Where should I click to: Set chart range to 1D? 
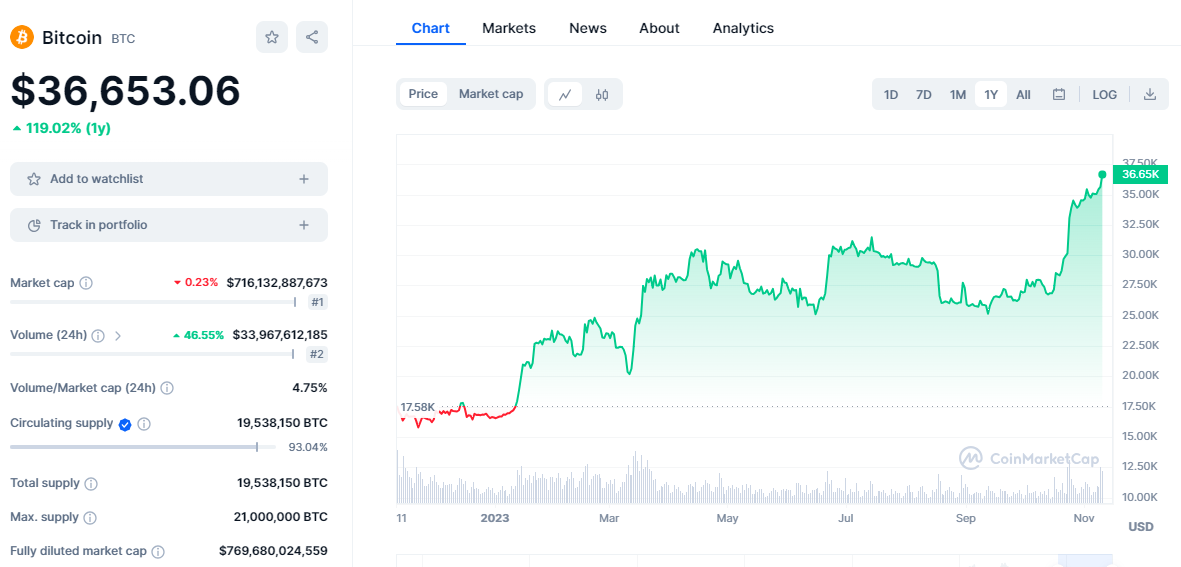(x=891, y=94)
